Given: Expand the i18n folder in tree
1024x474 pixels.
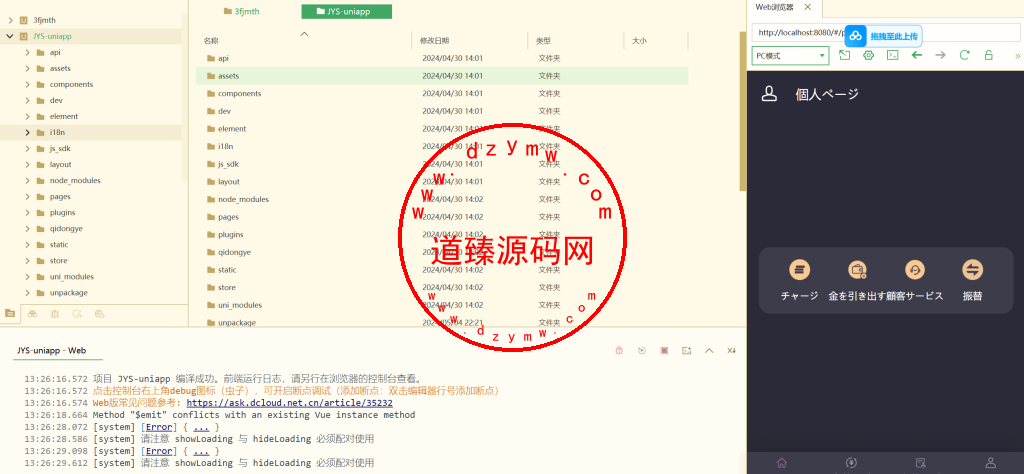Looking at the screenshot, I should pyautogui.click(x=27, y=133).
